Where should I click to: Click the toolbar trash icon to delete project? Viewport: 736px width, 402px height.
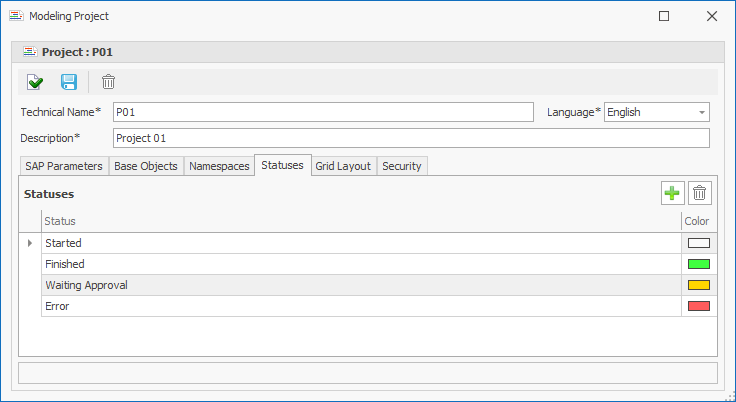tap(108, 82)
